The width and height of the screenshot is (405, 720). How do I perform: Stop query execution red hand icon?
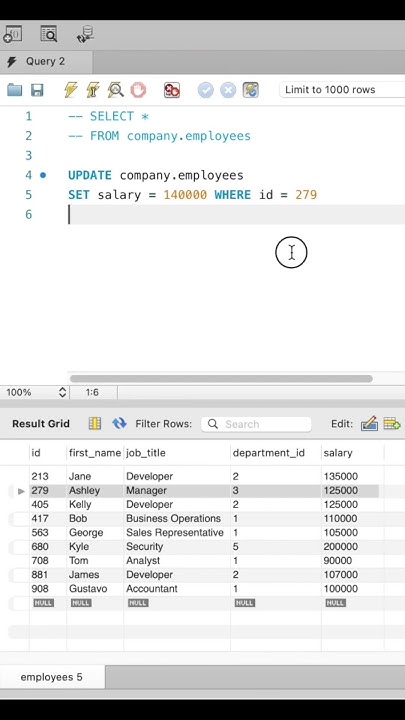click(x=138, y=90)
